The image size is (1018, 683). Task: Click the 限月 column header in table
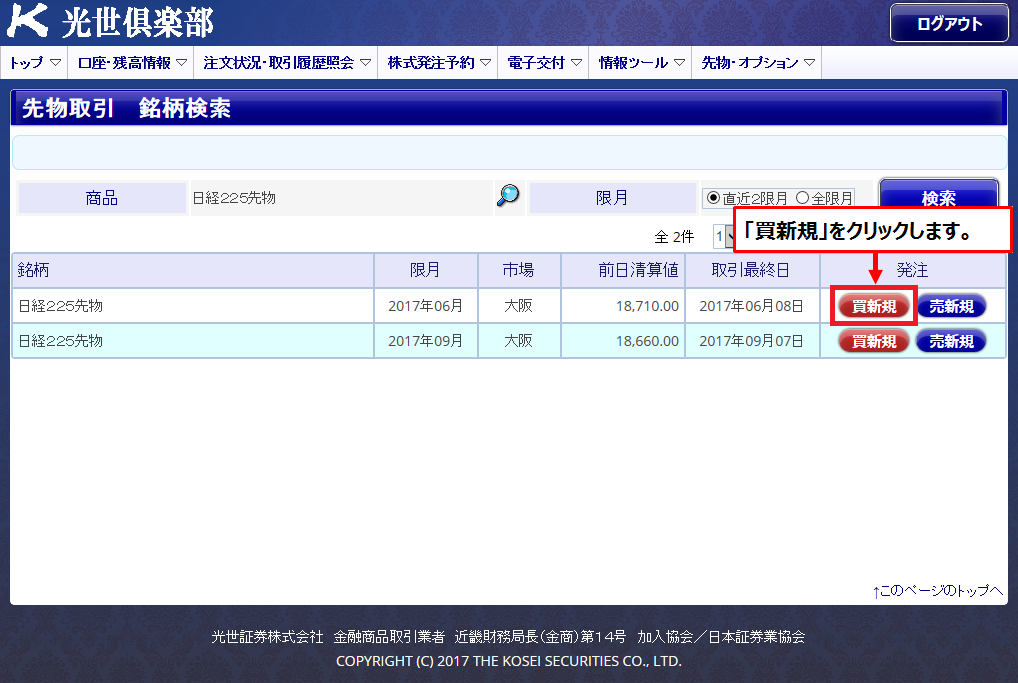426,270
